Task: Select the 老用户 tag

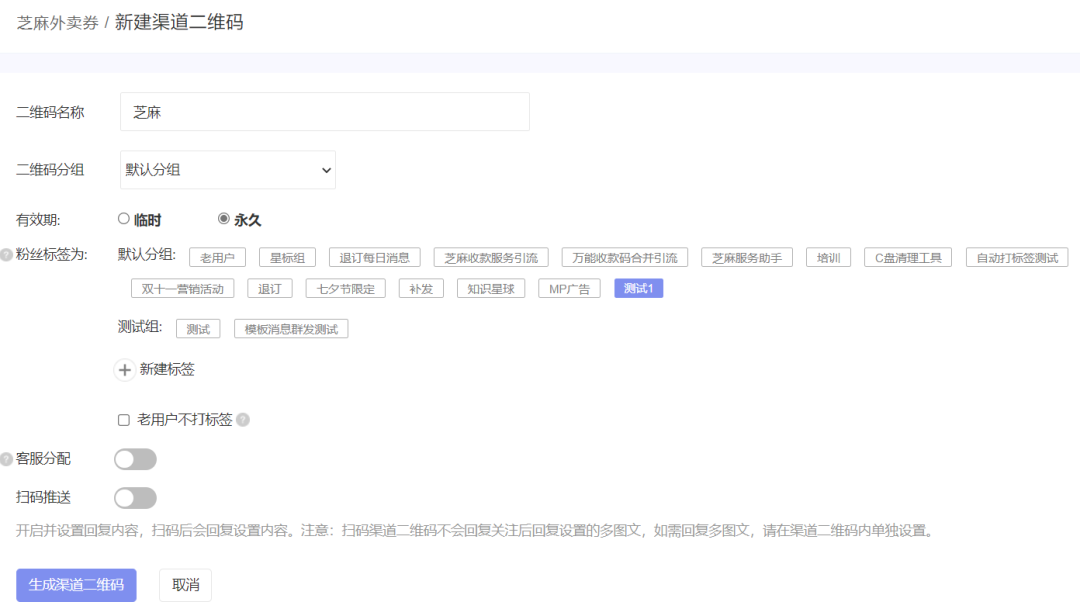Action: (217, 256)
